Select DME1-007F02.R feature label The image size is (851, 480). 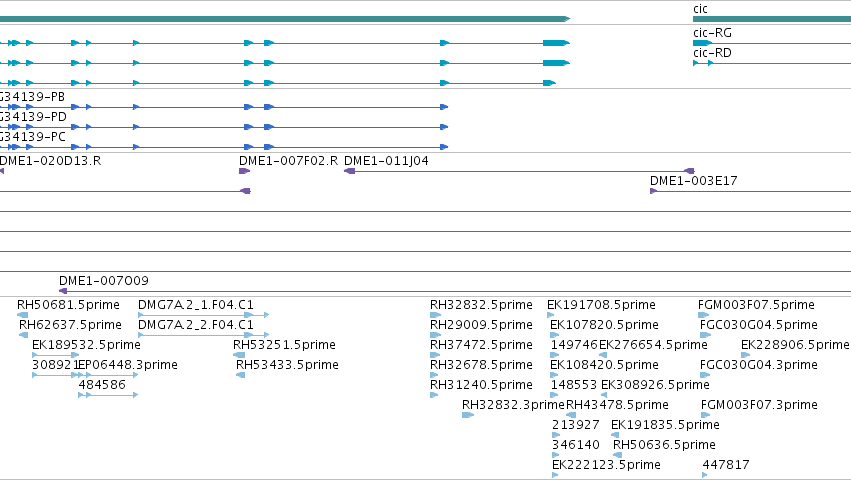(288, 161)
